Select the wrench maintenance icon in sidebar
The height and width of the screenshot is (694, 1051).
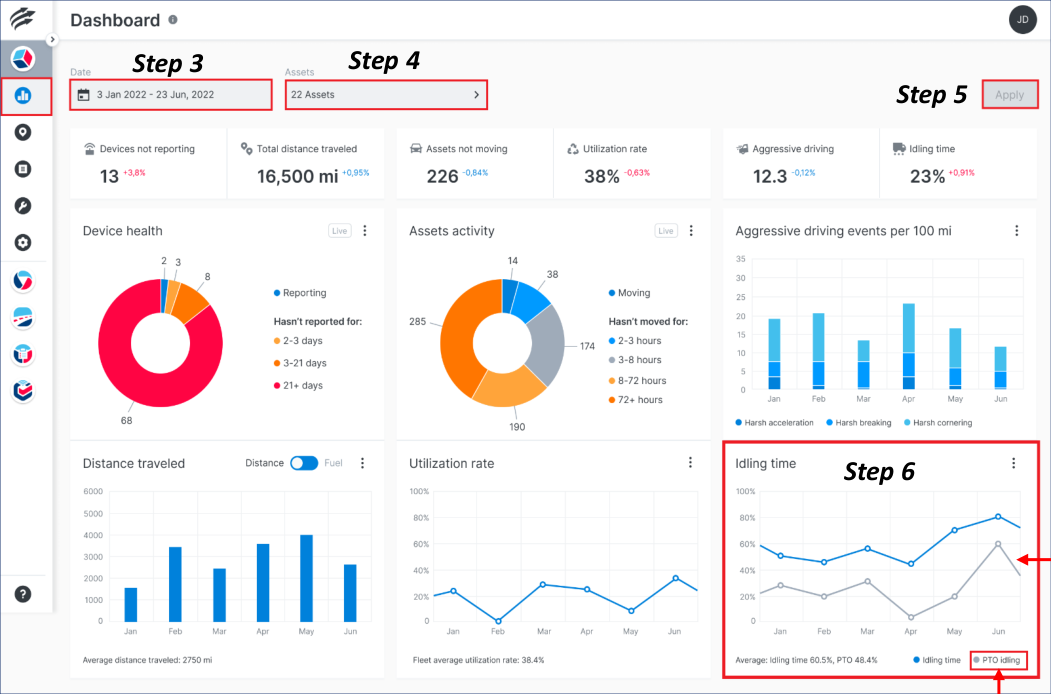(23, 205)
